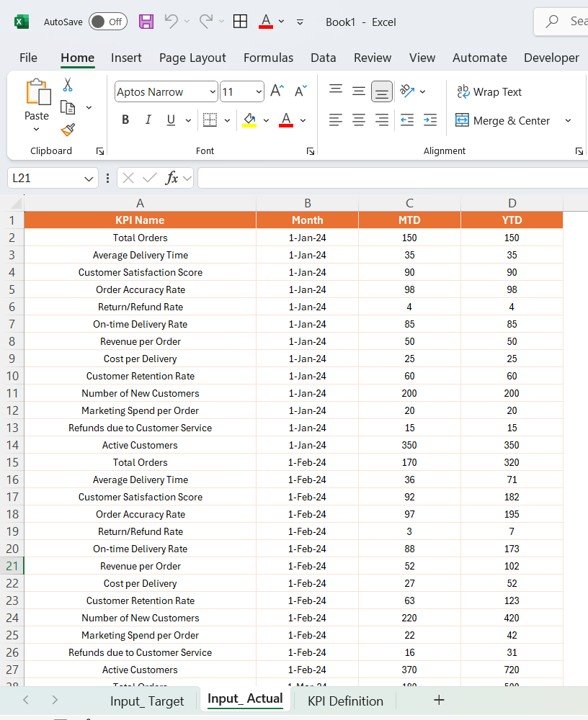Image resolution: width=588 pixels, height=720 pixels.
Task: Switch to the View tab
Action: pyautogui.click(x=422, y=57)
